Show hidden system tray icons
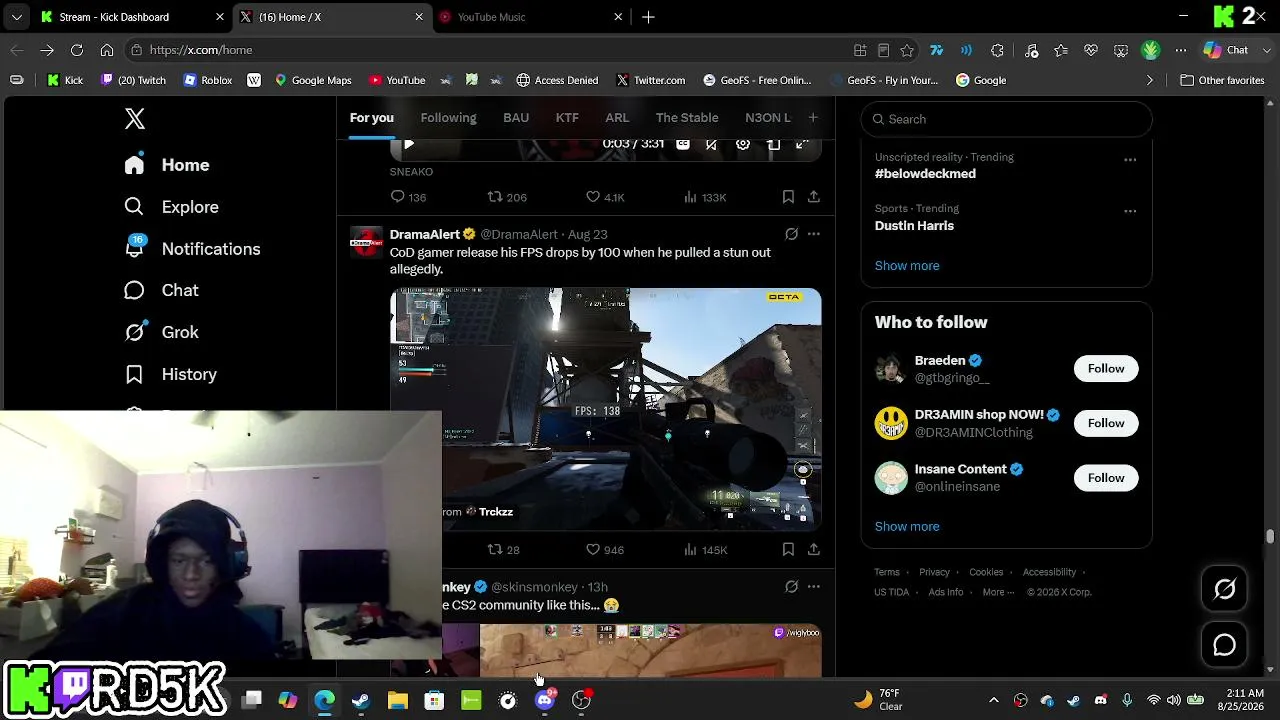 tap(993, 700)
